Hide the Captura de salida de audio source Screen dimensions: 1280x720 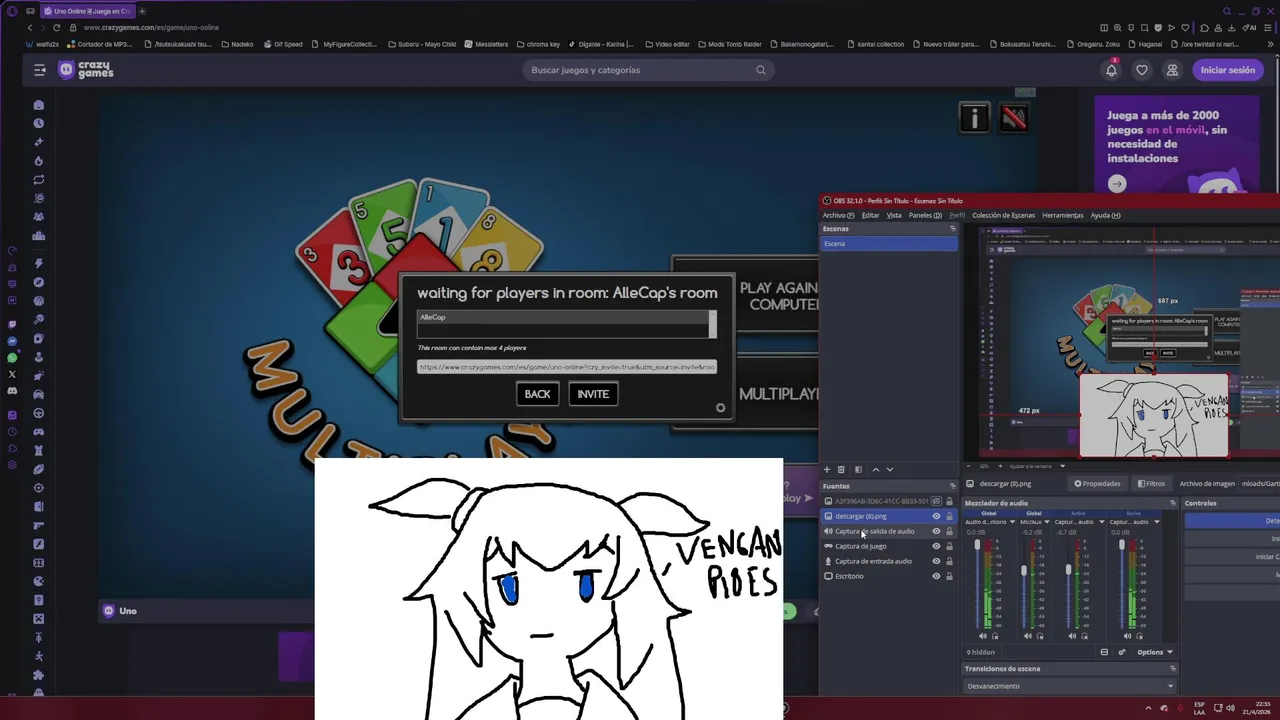tap(936, 531)
